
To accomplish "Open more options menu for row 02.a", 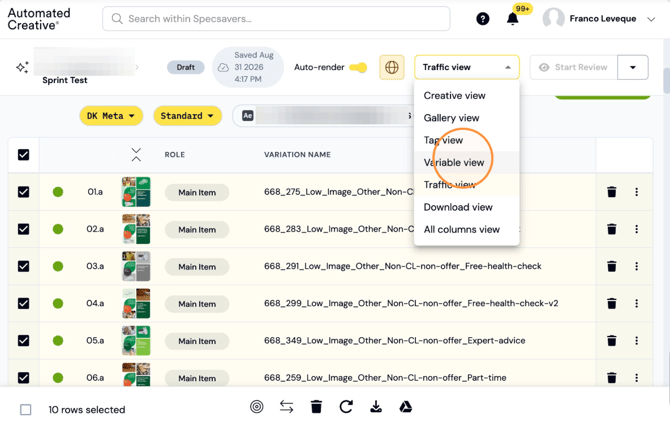I will [x=636, y=229].
